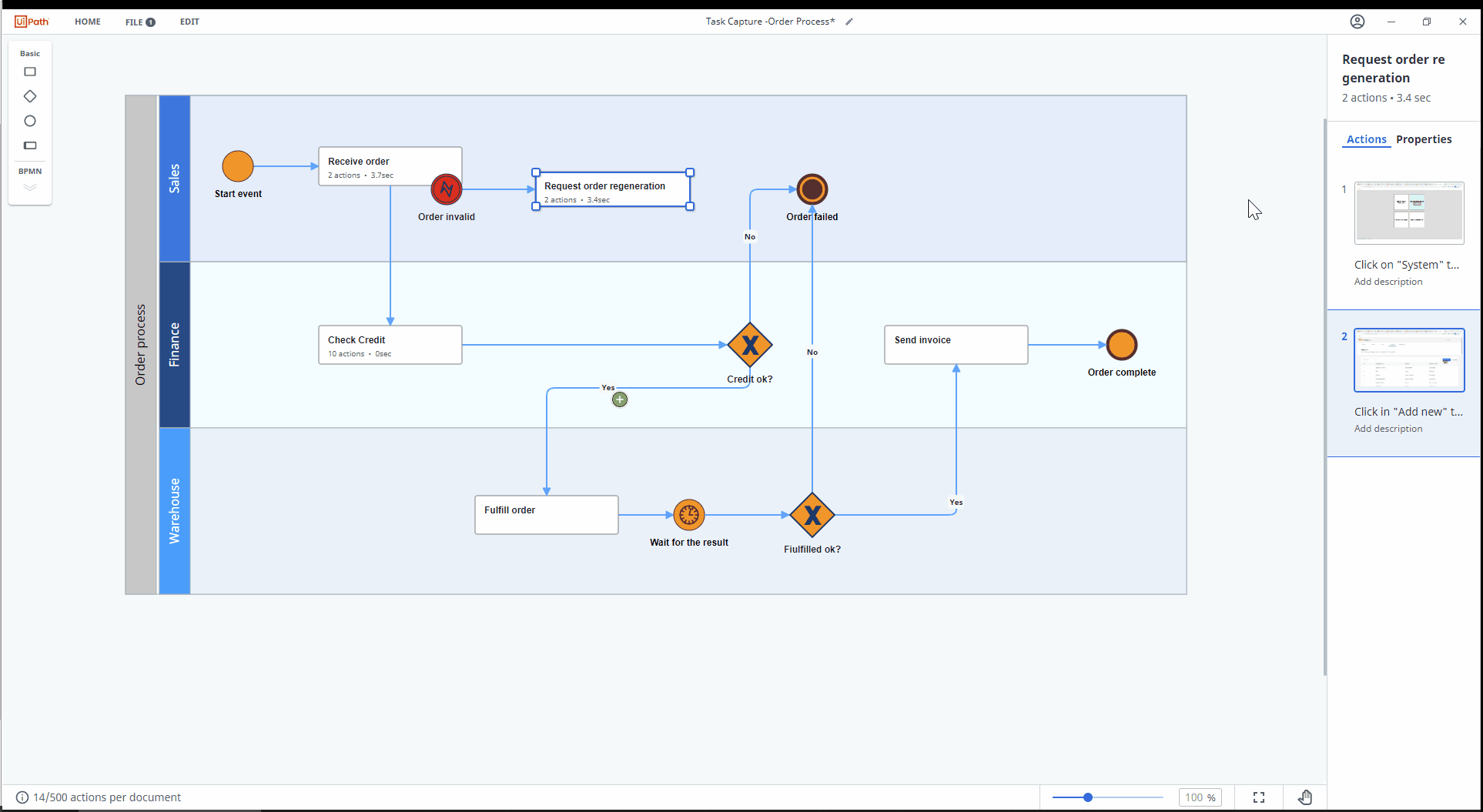Open the HOME menu
Screen dimensions: 1483x812
pos(88,22)
